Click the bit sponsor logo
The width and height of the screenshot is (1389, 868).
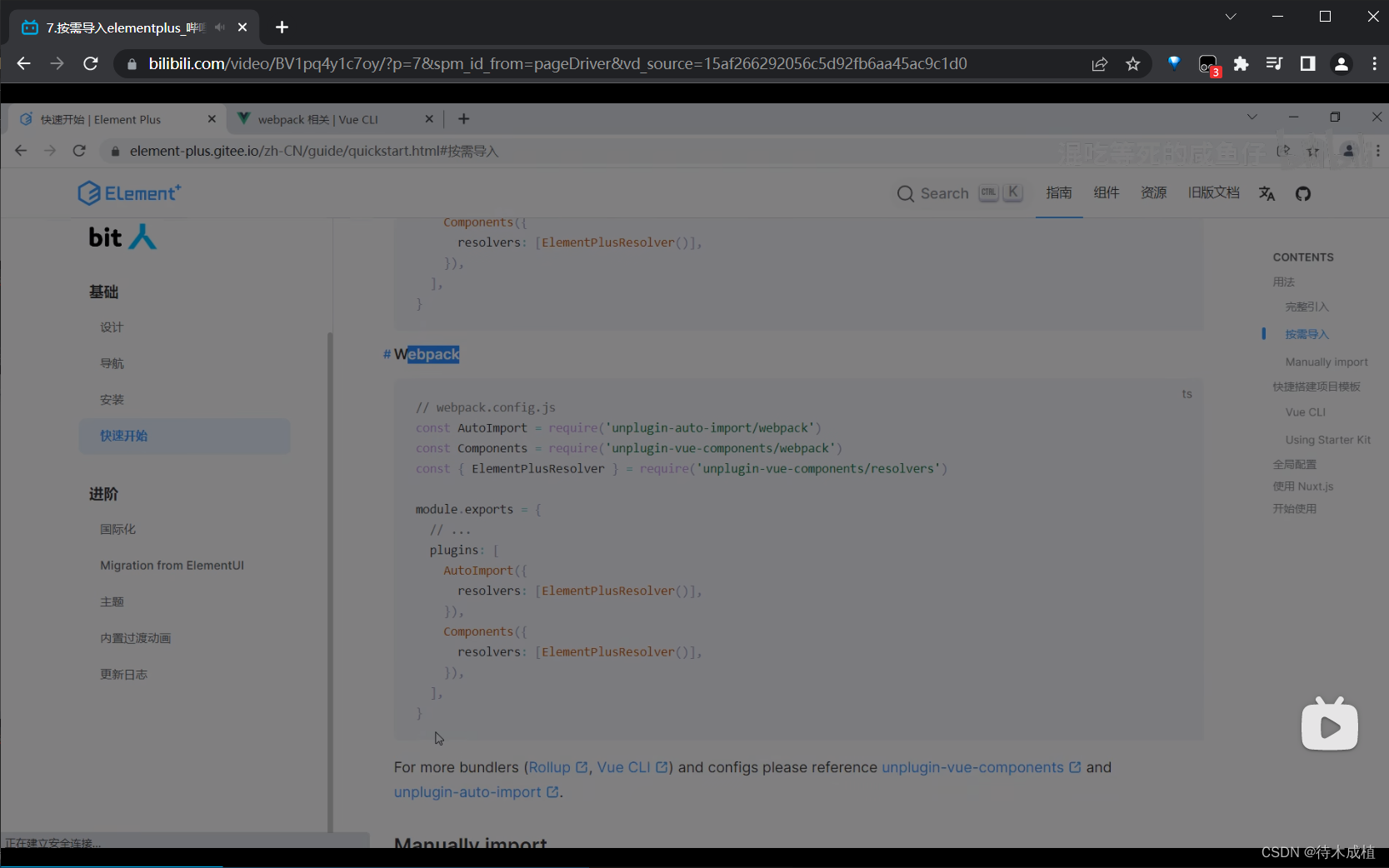click(122, 237)
